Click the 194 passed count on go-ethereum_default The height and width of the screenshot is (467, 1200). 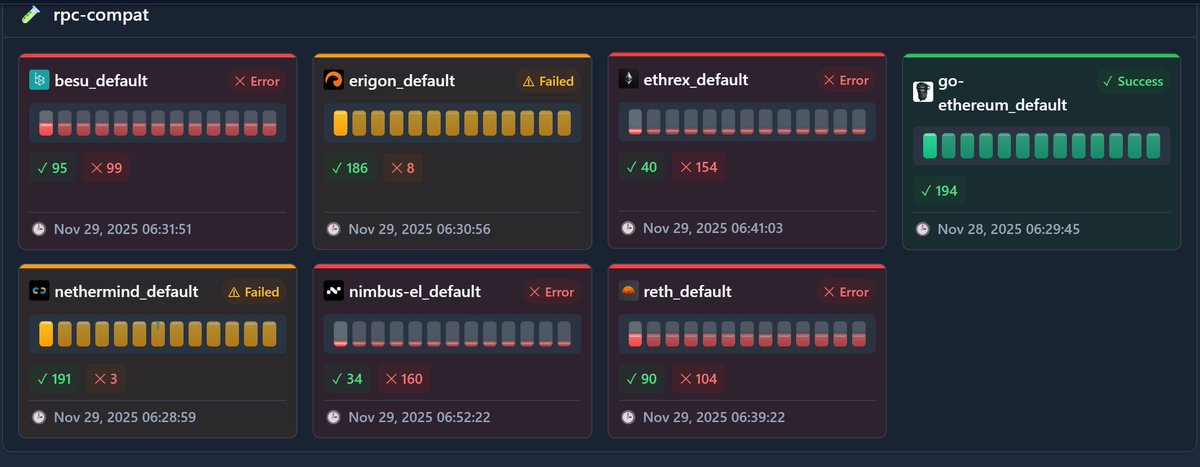click(x=939, y=191)
